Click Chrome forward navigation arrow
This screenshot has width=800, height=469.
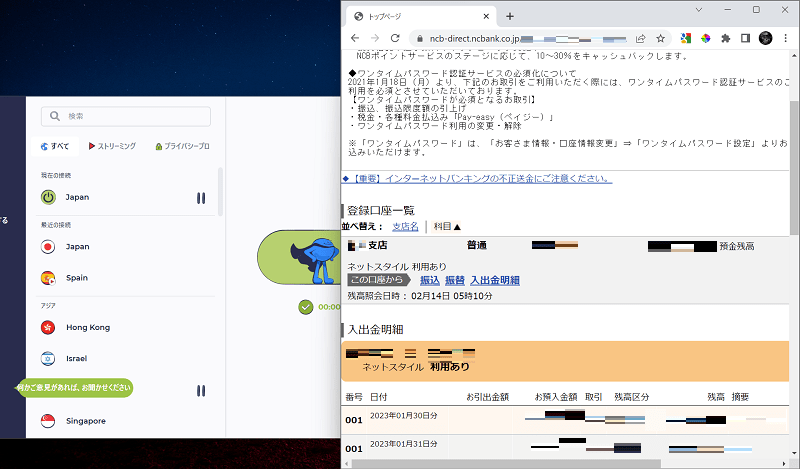(x=375, y=38)
